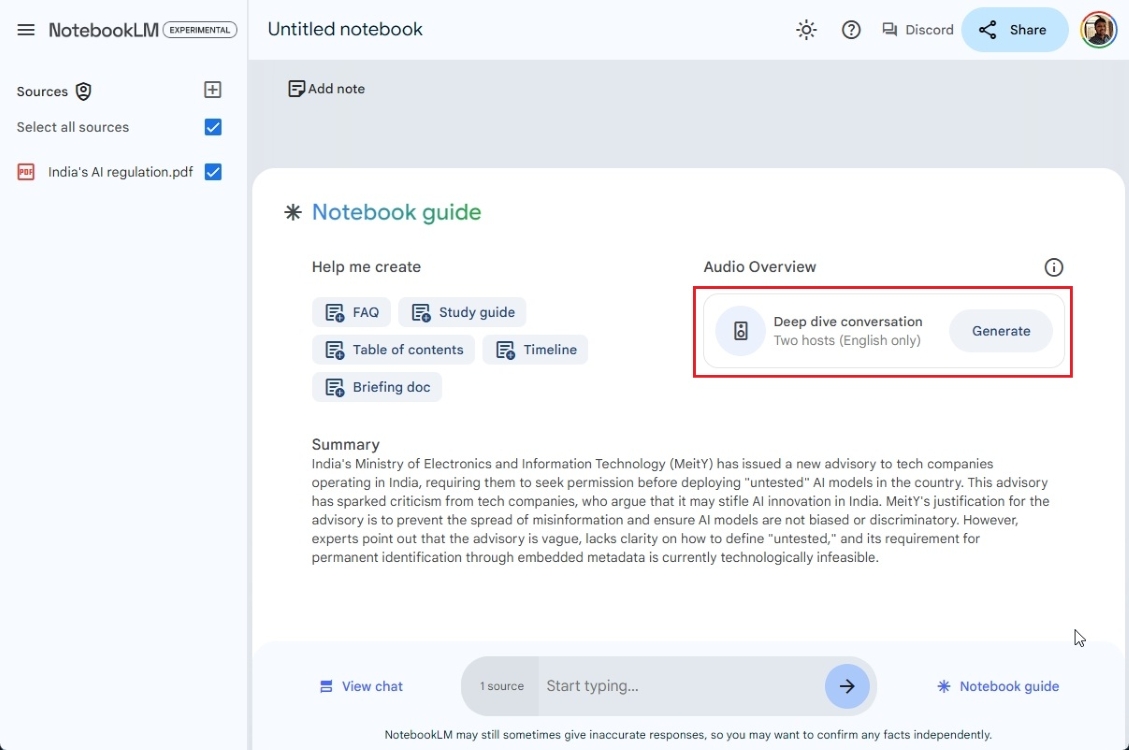
Task: Add a new source with the plus icon
Action: pos(212,89)
